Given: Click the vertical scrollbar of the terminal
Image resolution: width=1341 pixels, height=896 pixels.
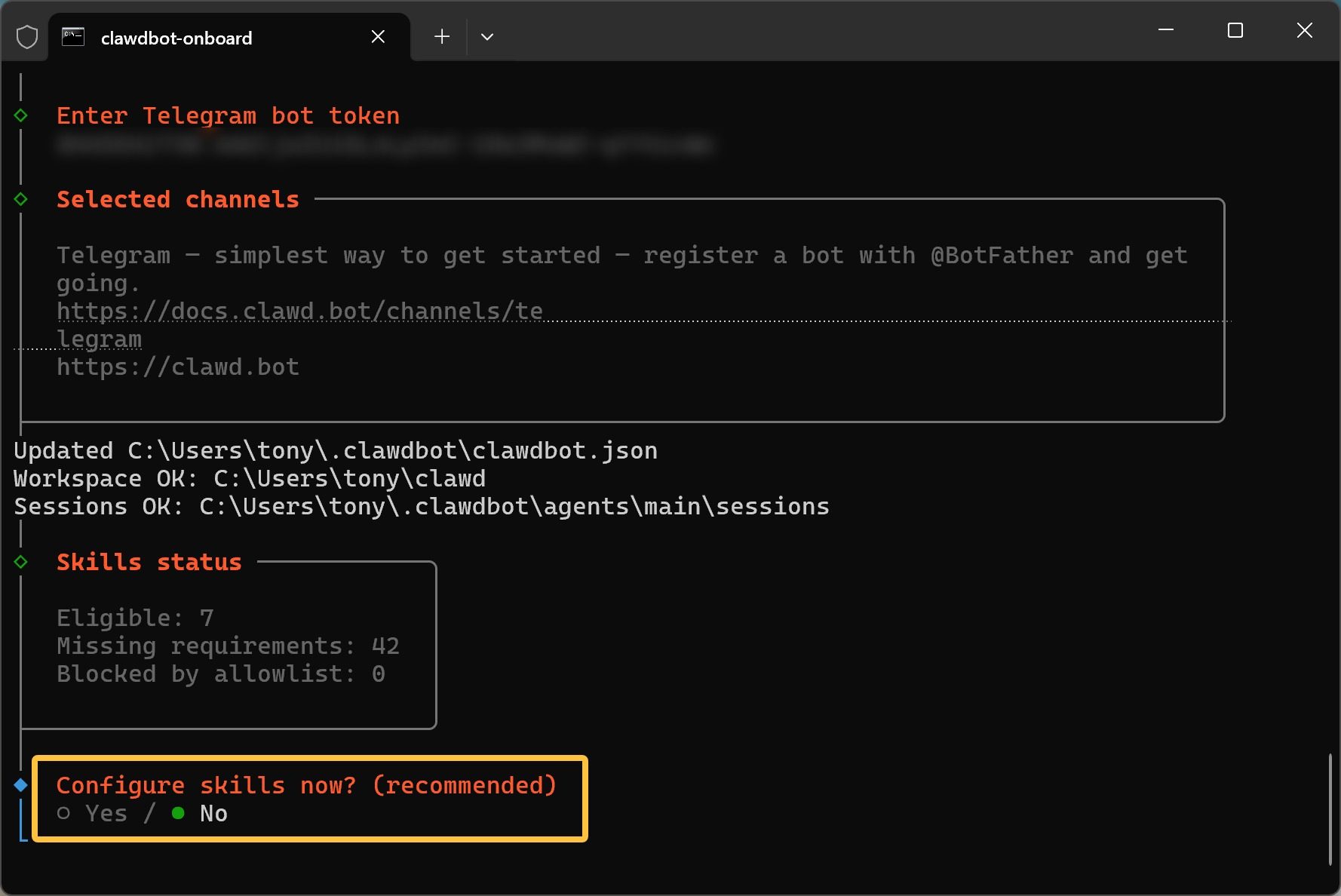Looking at the screenshot, I should [x=1330, y=809].
